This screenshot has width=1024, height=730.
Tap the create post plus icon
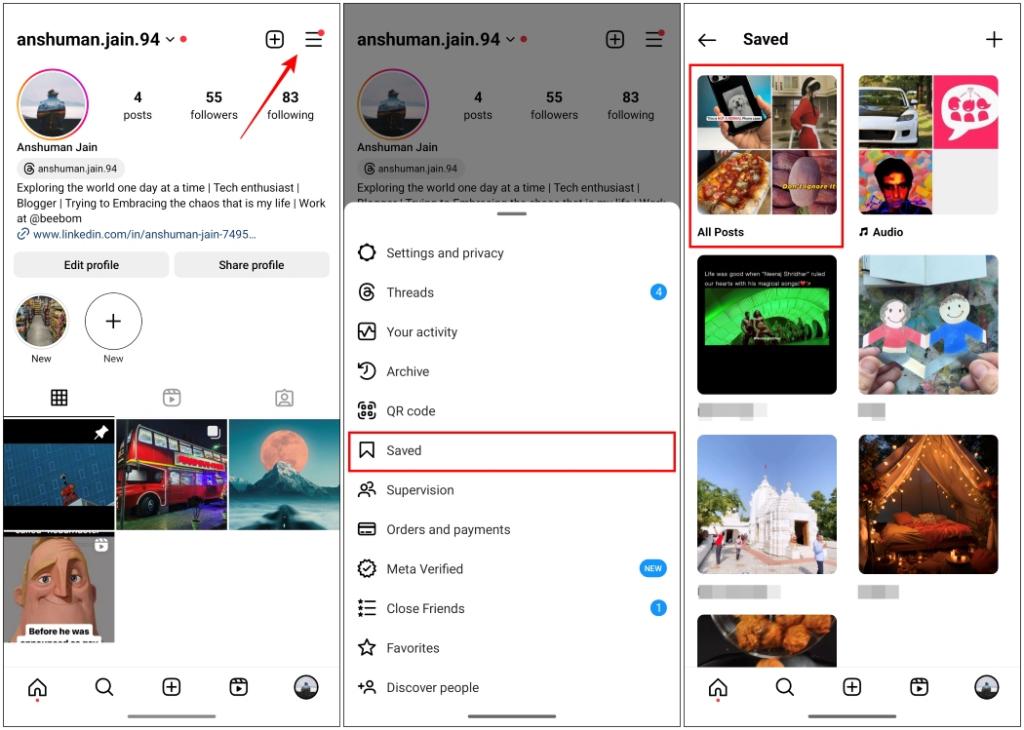(274, 38)
